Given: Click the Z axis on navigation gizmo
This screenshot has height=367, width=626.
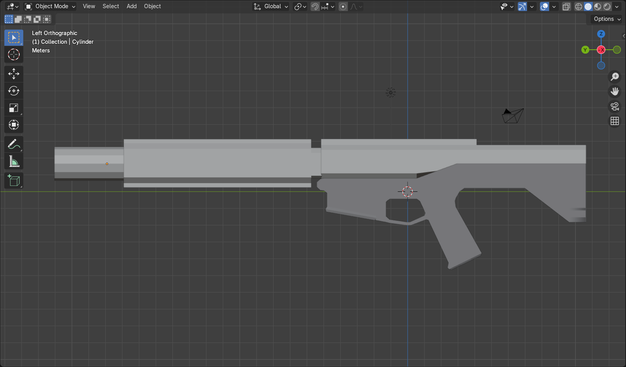Looking at the screenshot, I should 601,34.
